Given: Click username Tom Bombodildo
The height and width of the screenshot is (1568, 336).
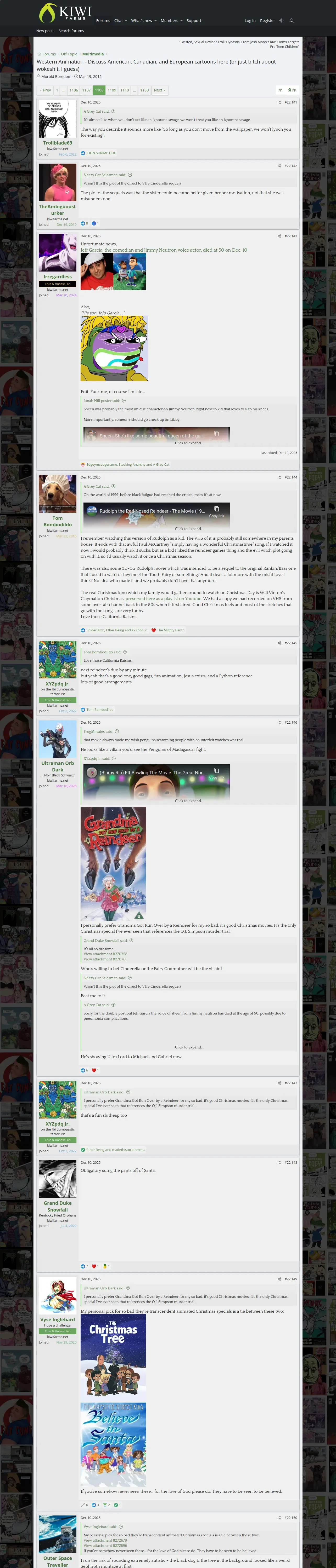Looking at the screenshot, I should (x=57, y=521).
